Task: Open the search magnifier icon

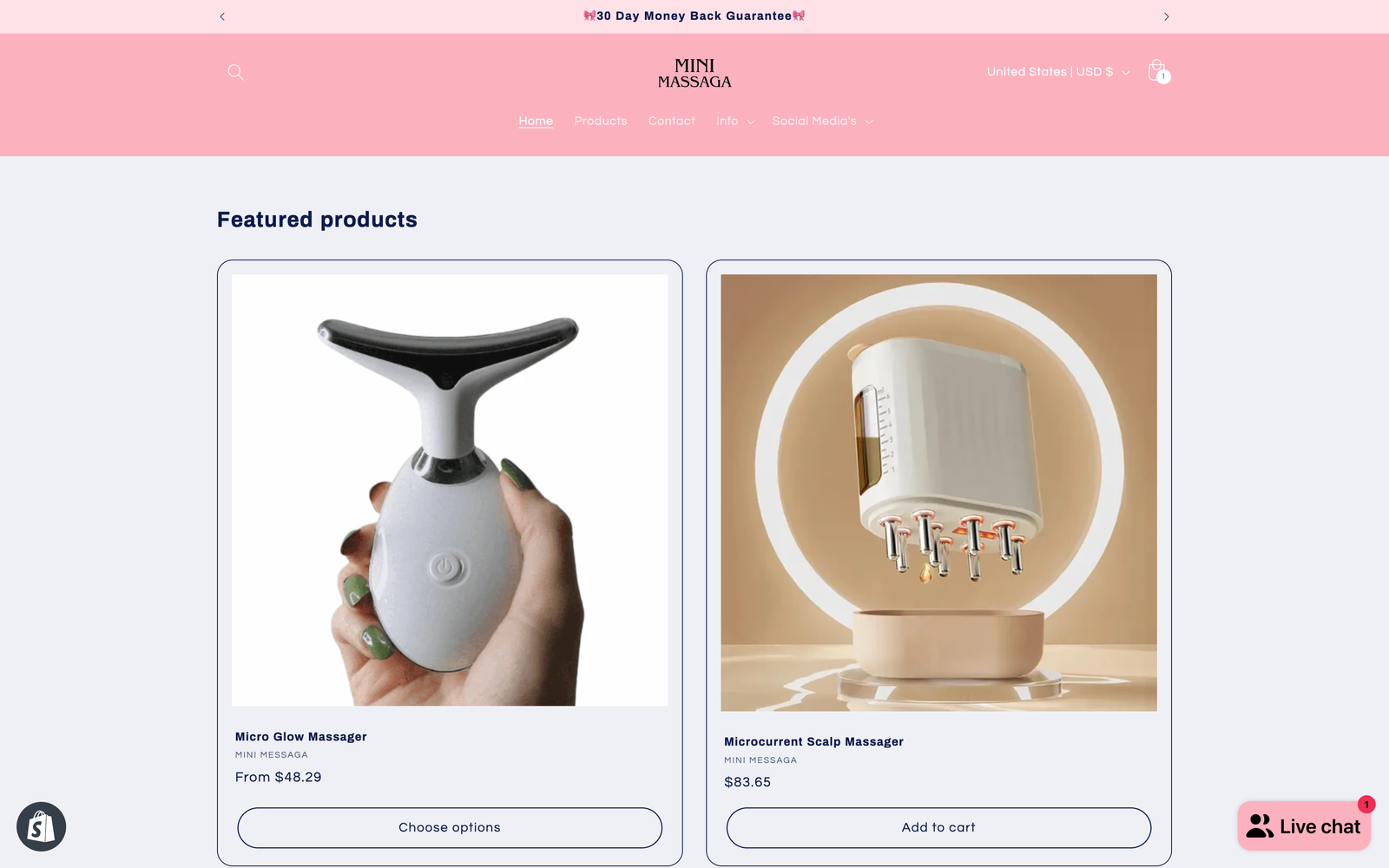Action: 235,72
